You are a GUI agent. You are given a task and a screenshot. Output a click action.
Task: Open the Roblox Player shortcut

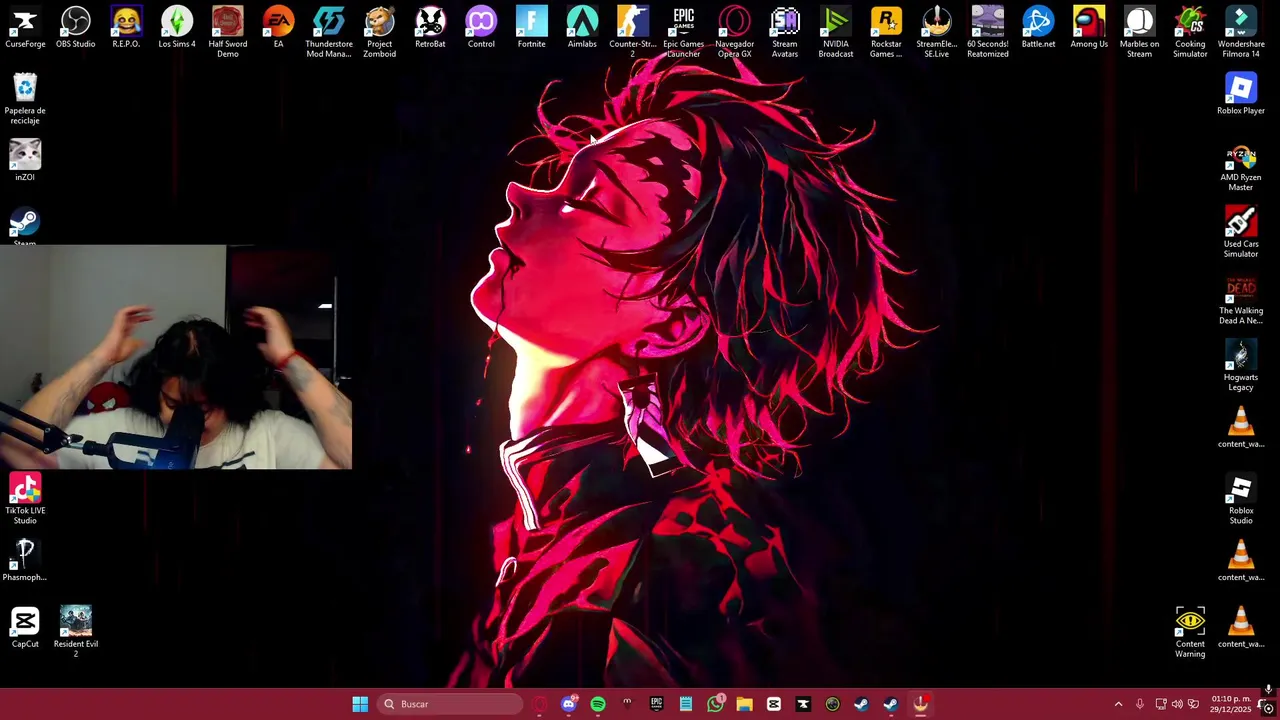tap(1241, 95)
